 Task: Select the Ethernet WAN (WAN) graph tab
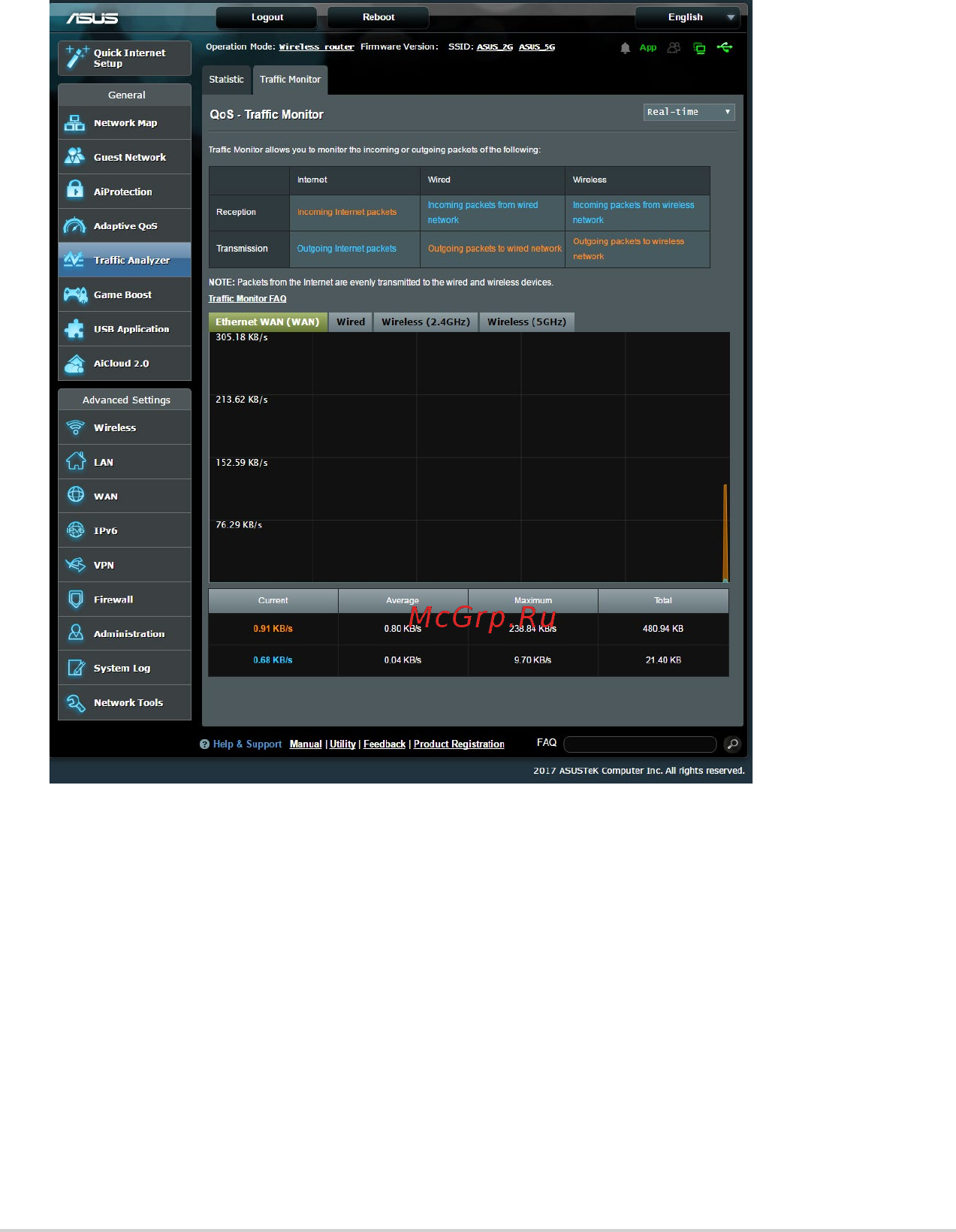tap(267, 322)
